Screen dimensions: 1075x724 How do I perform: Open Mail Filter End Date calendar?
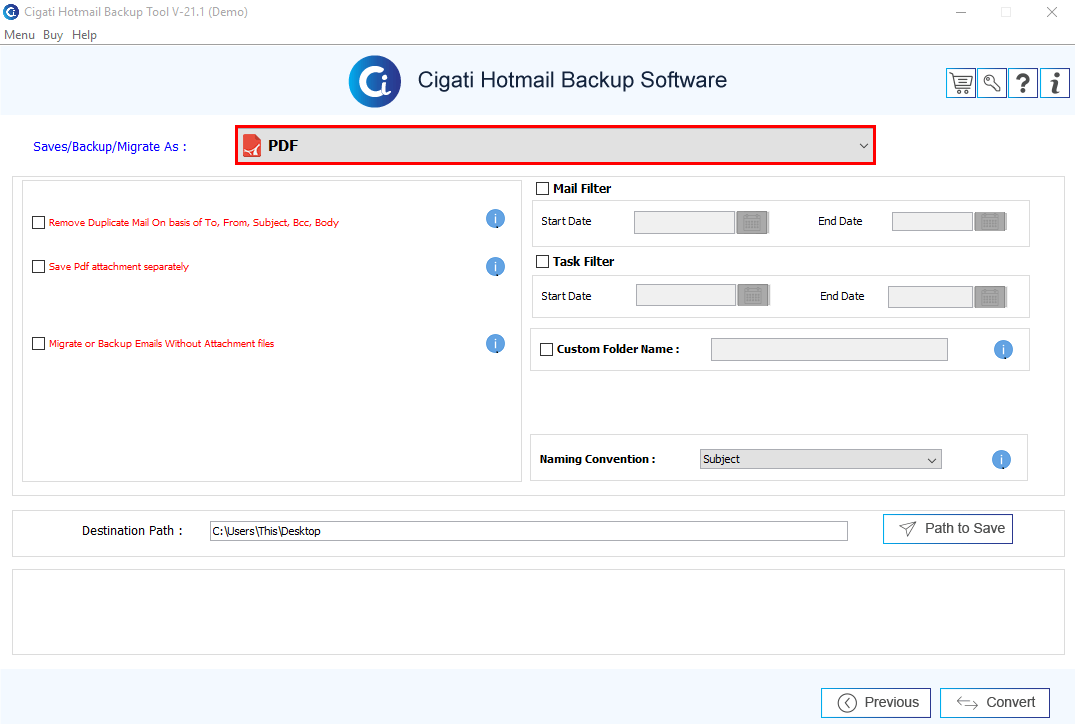[x=990, y=221]
